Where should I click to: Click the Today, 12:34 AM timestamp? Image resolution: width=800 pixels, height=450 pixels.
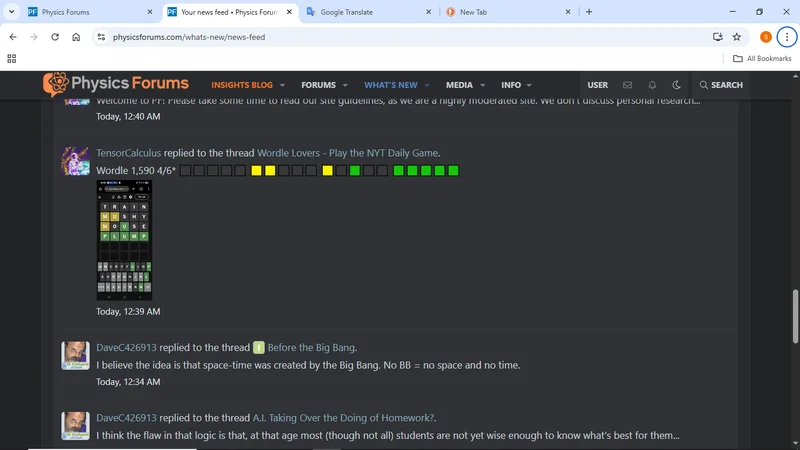pos(128,382)
